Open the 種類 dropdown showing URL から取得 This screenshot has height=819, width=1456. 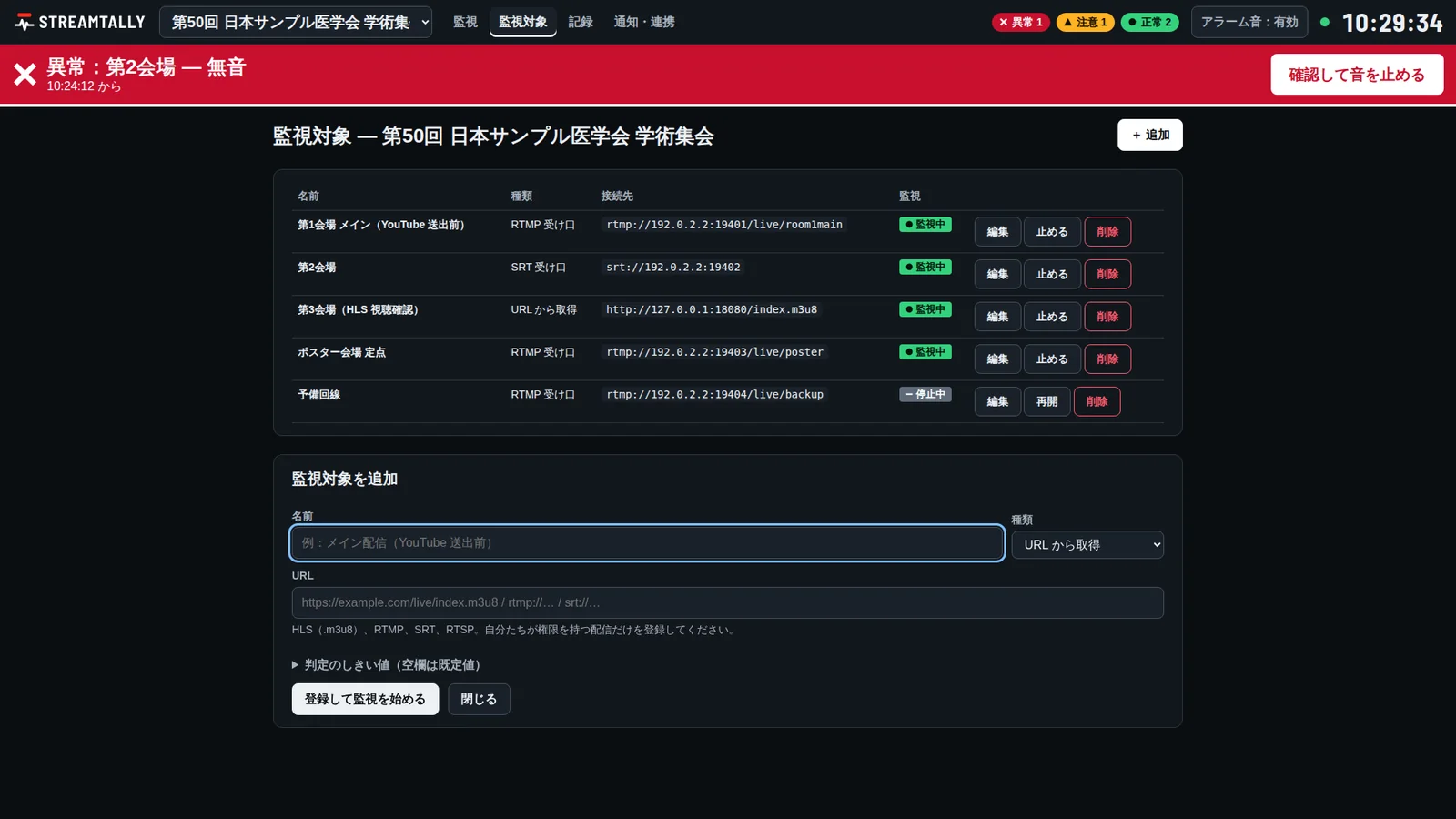1087,545
